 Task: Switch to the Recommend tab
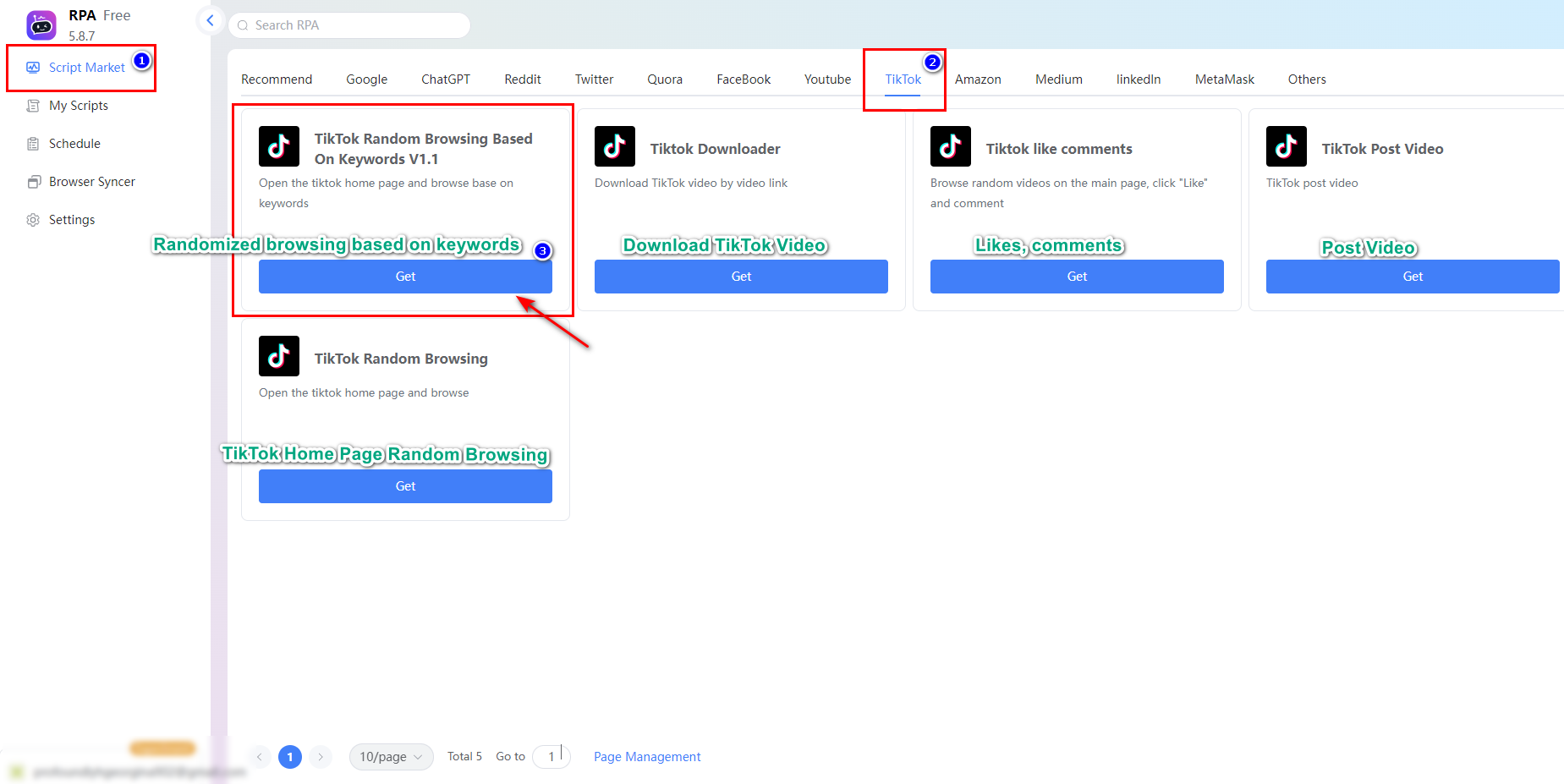[x=277, y=79]
